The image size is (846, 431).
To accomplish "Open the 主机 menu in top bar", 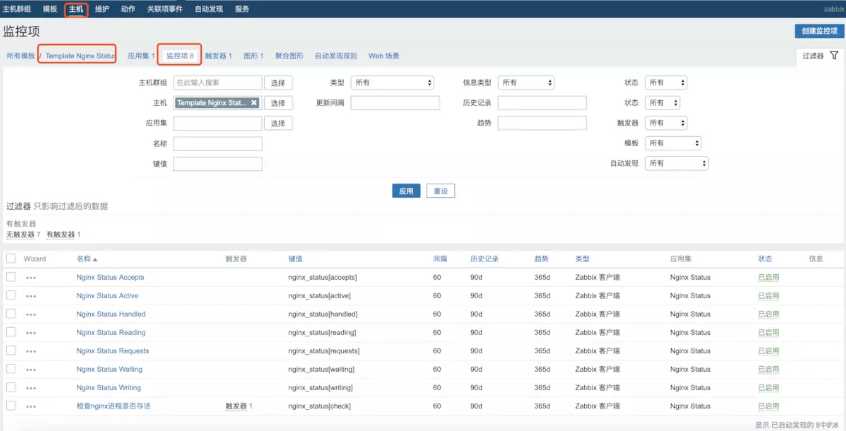I will click(x=76, y=8).
